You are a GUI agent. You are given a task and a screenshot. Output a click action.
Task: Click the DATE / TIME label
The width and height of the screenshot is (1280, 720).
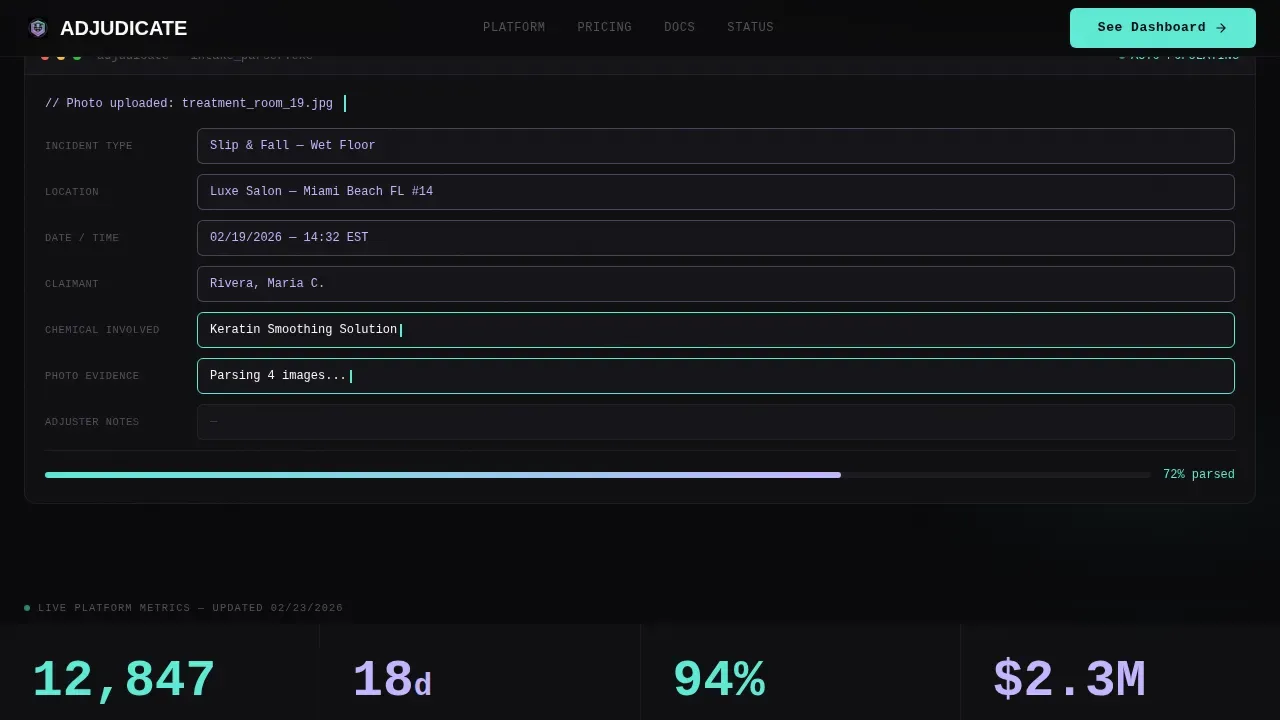(82, 238)
